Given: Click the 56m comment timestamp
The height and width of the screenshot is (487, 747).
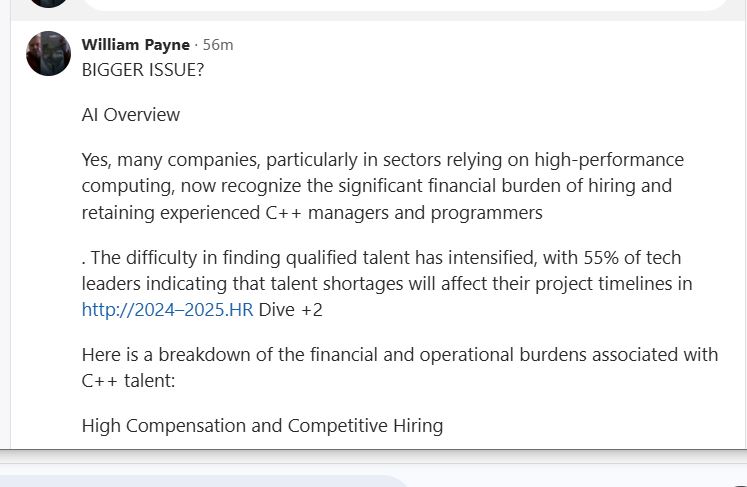Looking at the screenshot, I should tap(218, 45).
